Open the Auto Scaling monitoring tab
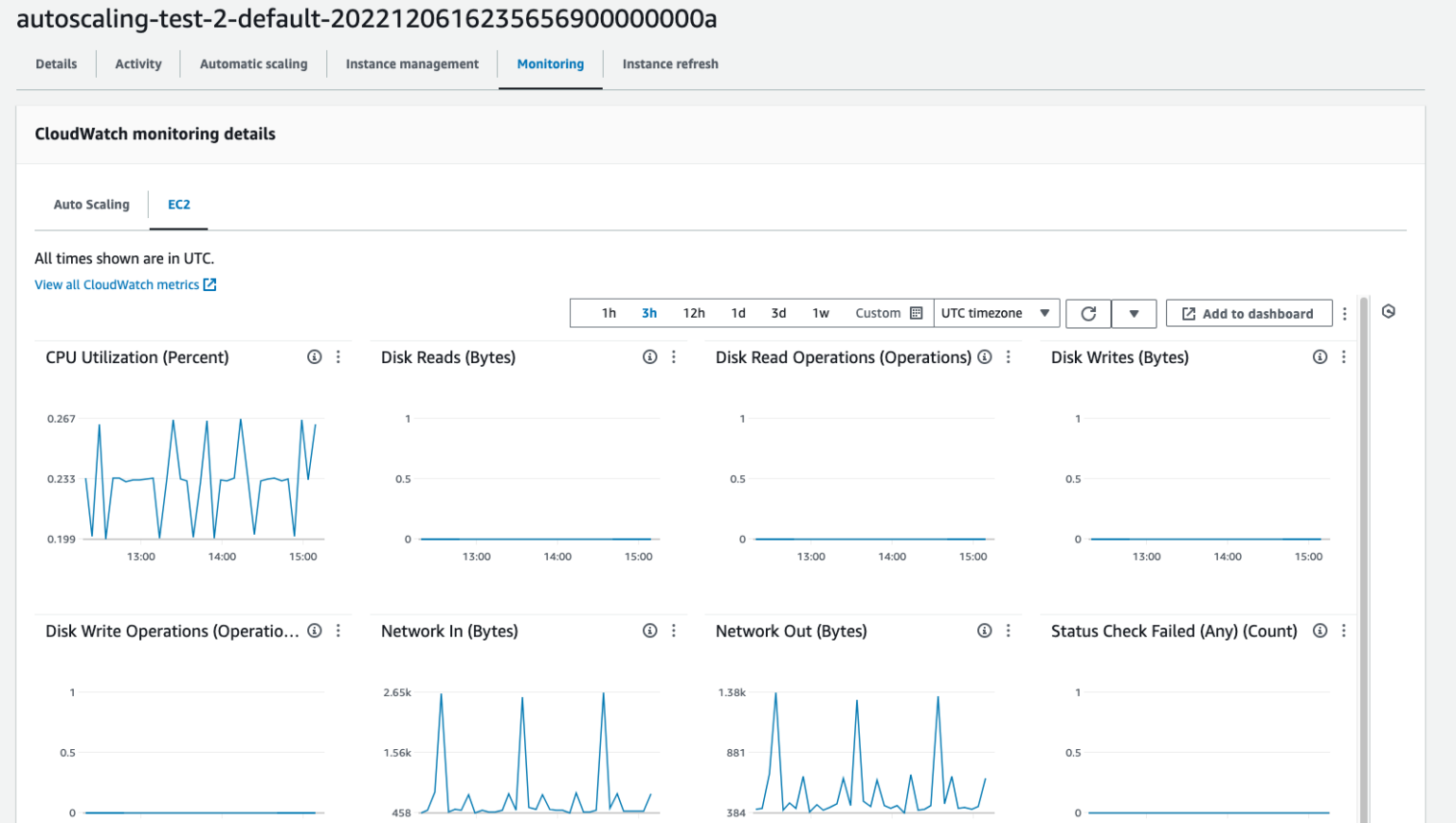The image size is (1456, 823). click(91, 204)
